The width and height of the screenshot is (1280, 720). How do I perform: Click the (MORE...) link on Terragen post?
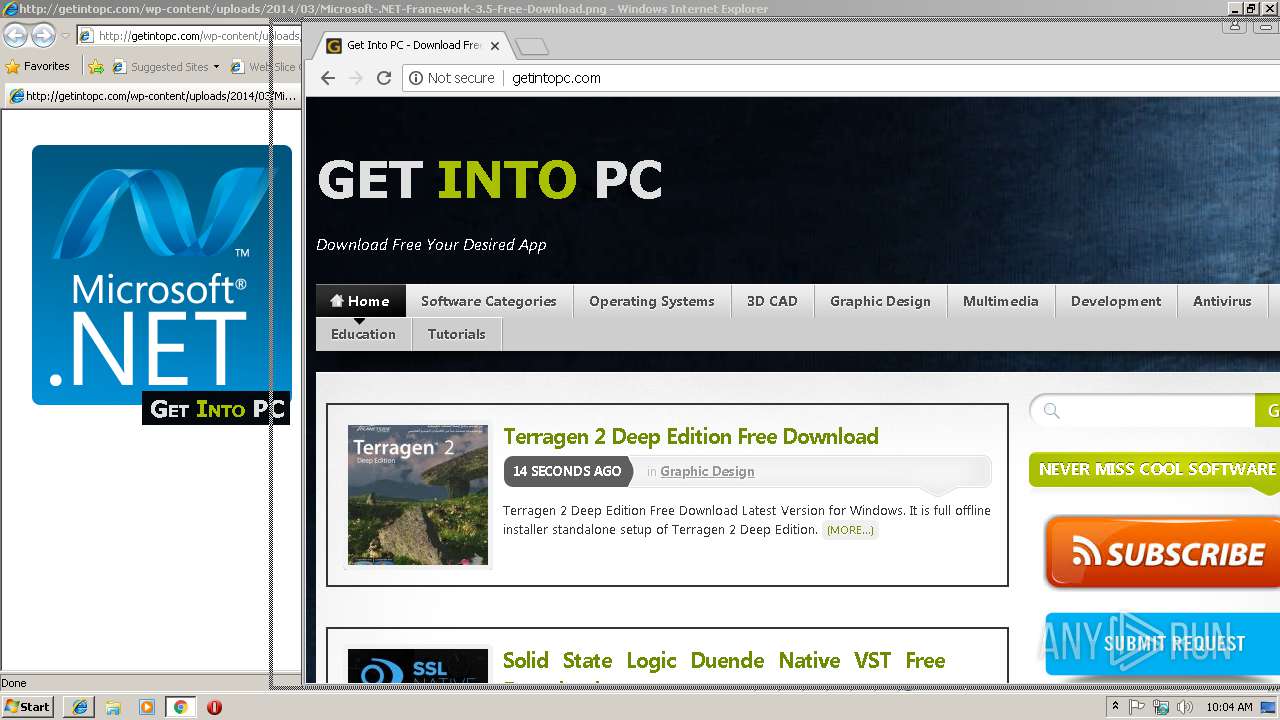[x=850, y=530]
